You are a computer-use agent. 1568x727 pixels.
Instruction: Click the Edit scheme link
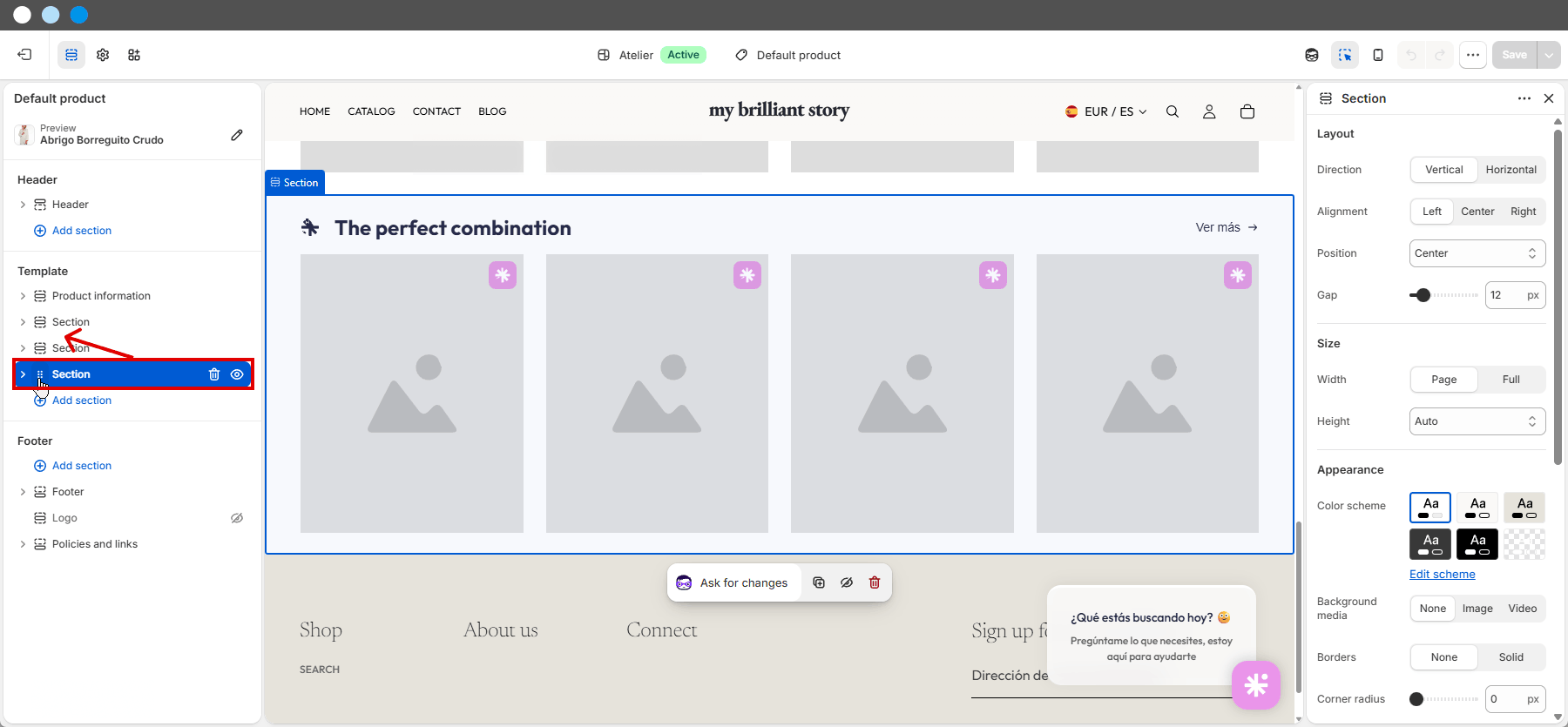[1443, 575]
